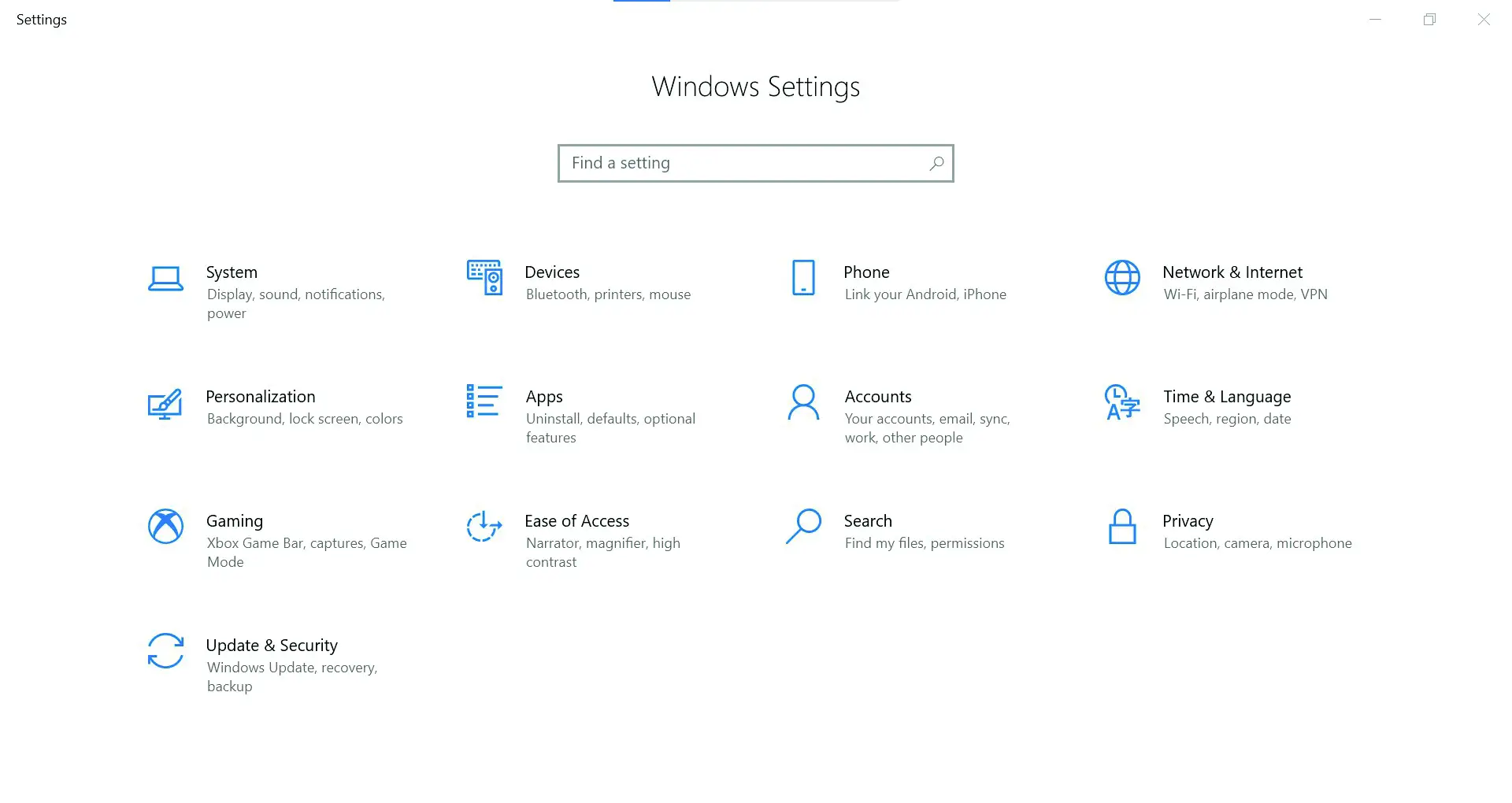Click the Search magnifying glass category icon
The height and width of the screenshot is (803, 1512).
pos(803,526)
